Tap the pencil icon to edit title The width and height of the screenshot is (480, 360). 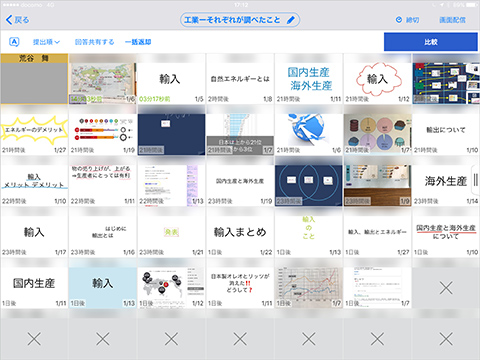tap(291, 20)
